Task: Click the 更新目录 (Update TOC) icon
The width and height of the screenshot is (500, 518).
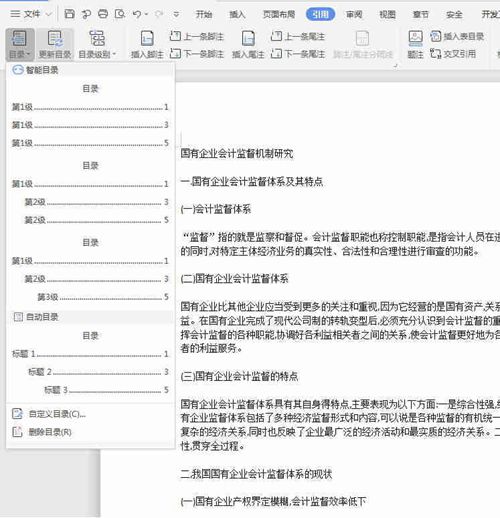Action: click(x=55, y=38)
